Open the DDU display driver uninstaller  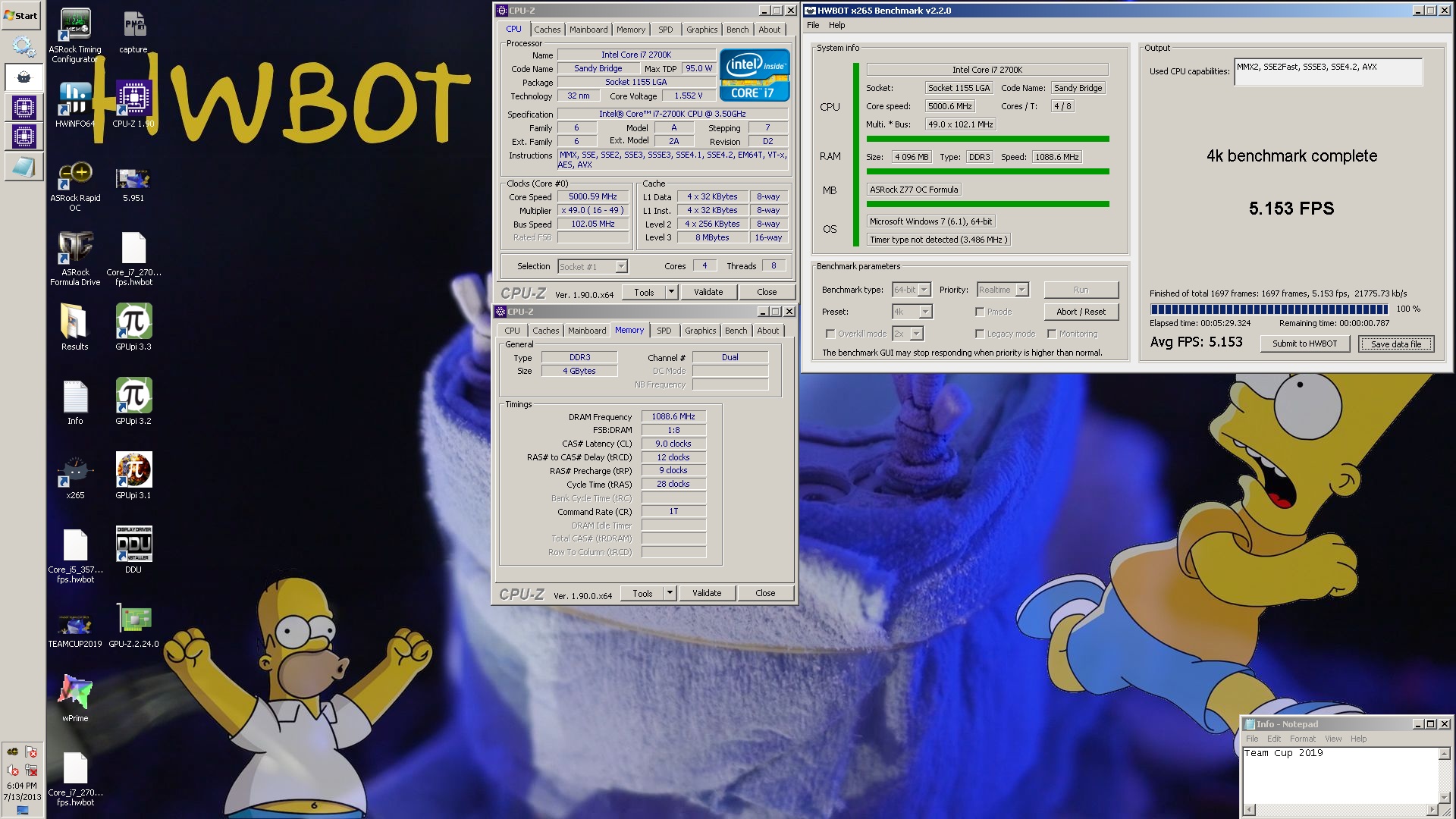point(133,551)
